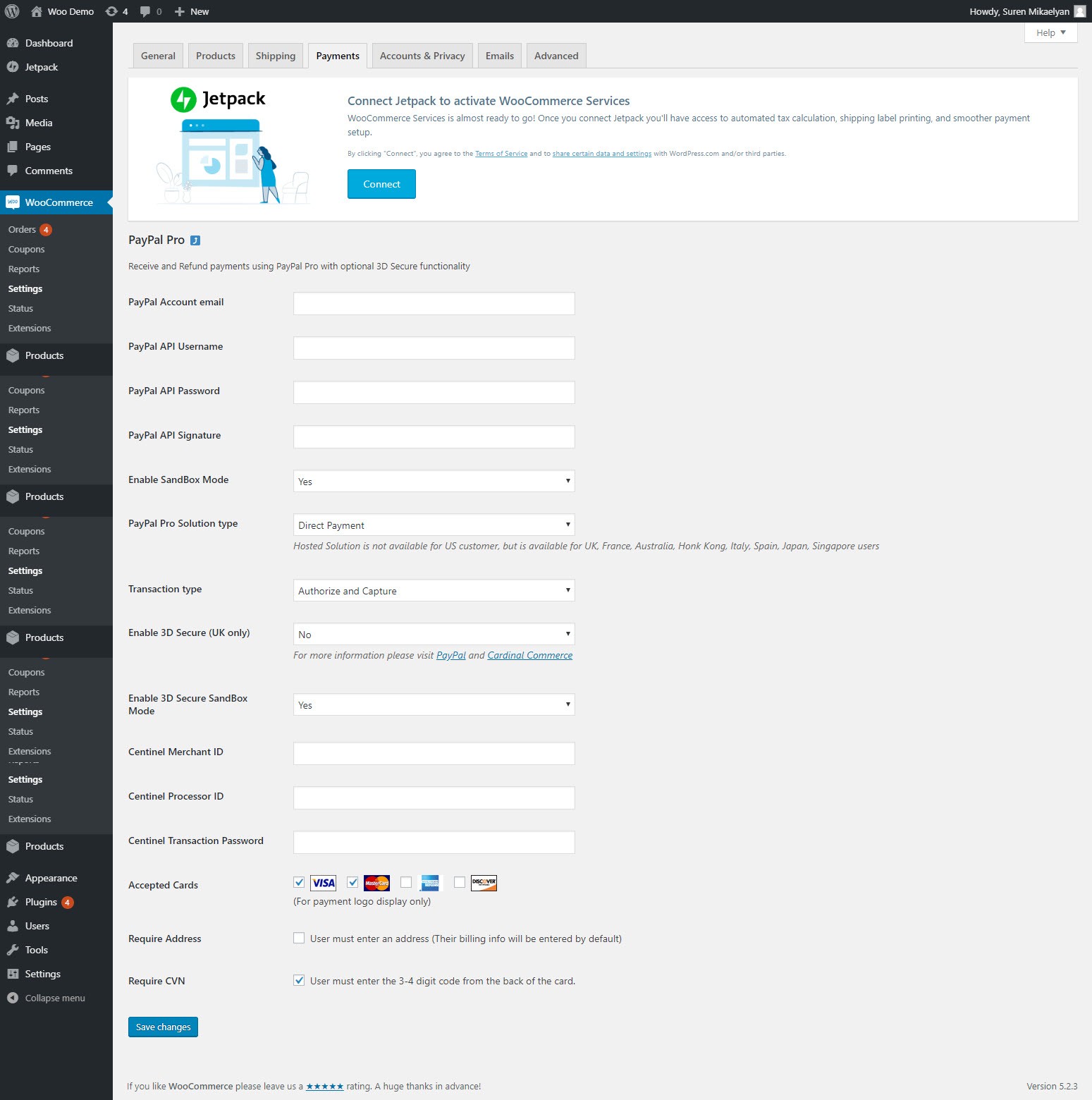Expand the Help dropdown
The image size is (1092, 1100).
click(1050, 32)
